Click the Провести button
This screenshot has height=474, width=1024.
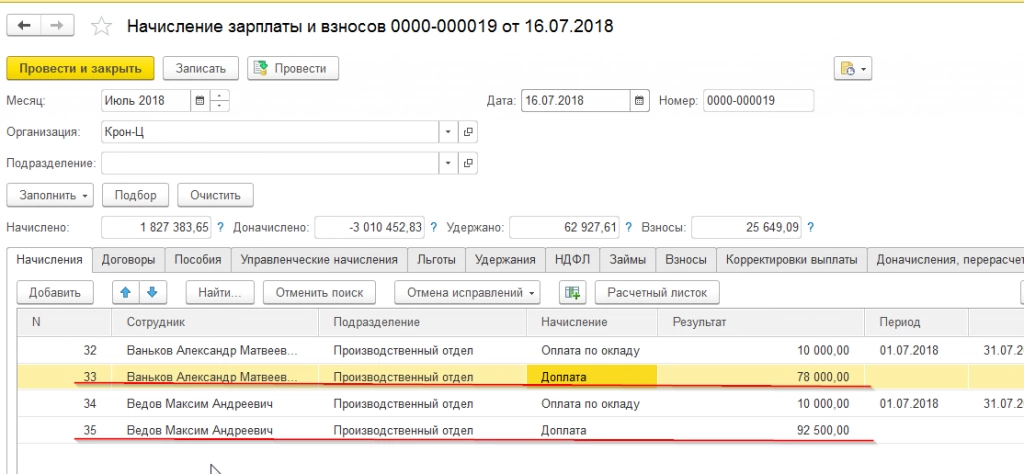pos(293,69)
